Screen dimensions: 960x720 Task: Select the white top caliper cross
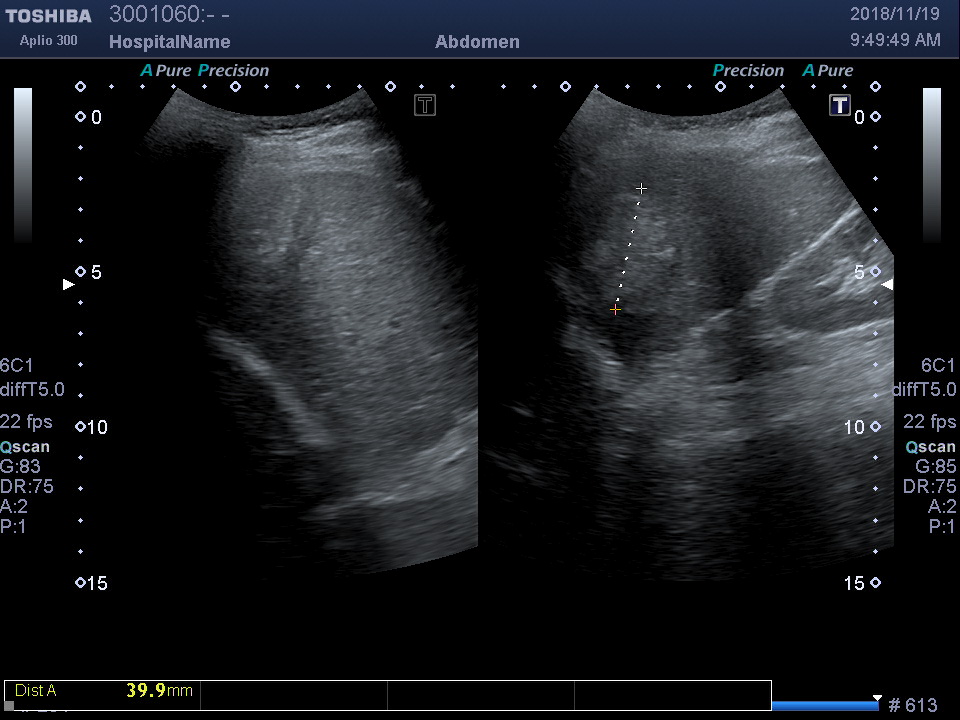[641, 188]
